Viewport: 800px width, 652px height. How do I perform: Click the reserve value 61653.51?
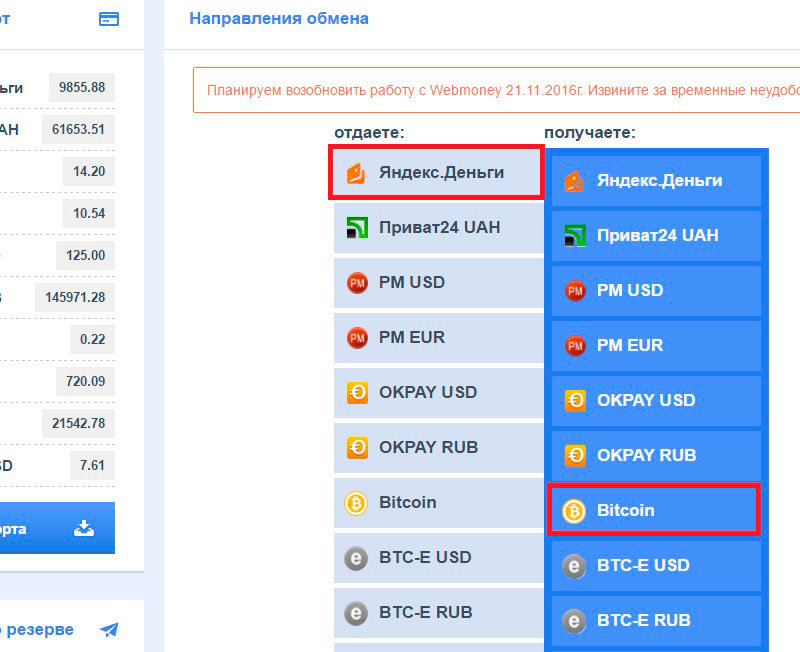[79, 129]
